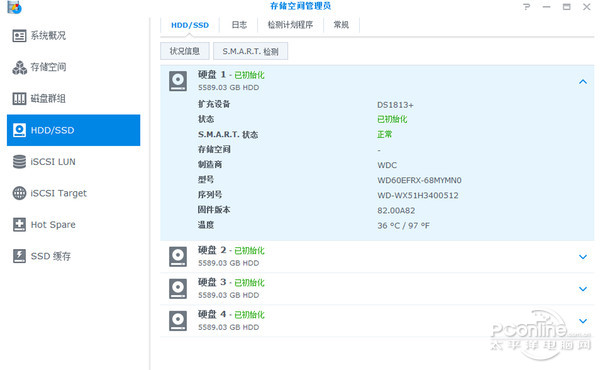This screenshot has height=370, width=600.
Task: Open iSCSI LUN database icon
Action: pyautogui.click(x=19, y=161)
